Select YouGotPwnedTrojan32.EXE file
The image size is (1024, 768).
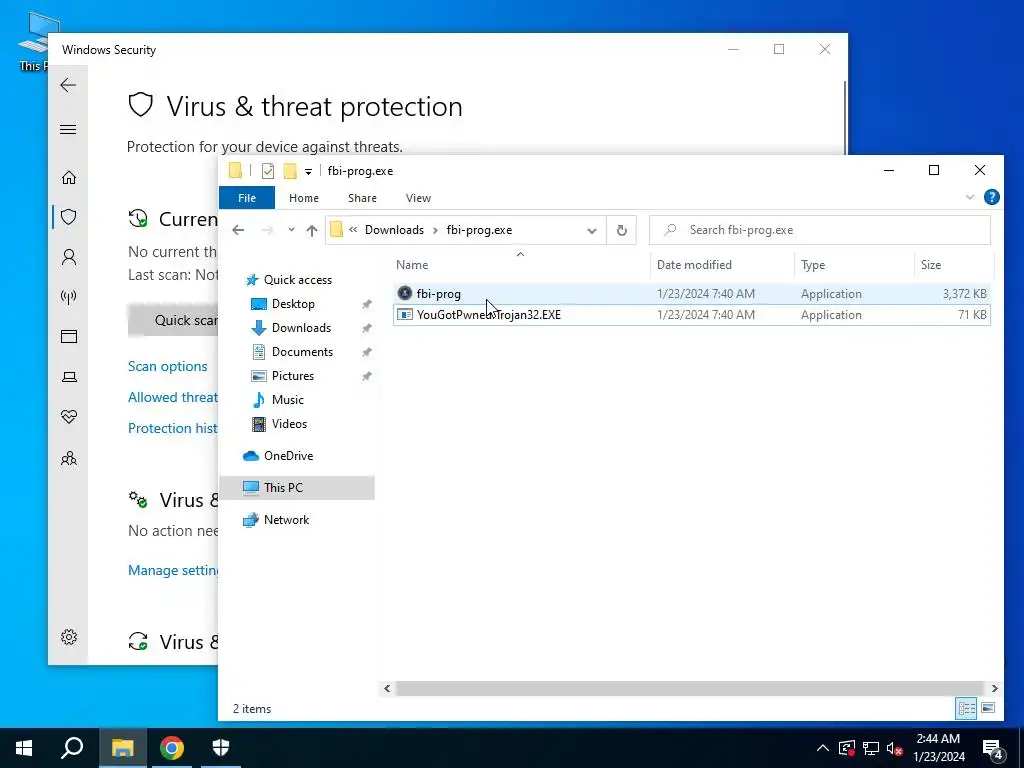(692, 315)
